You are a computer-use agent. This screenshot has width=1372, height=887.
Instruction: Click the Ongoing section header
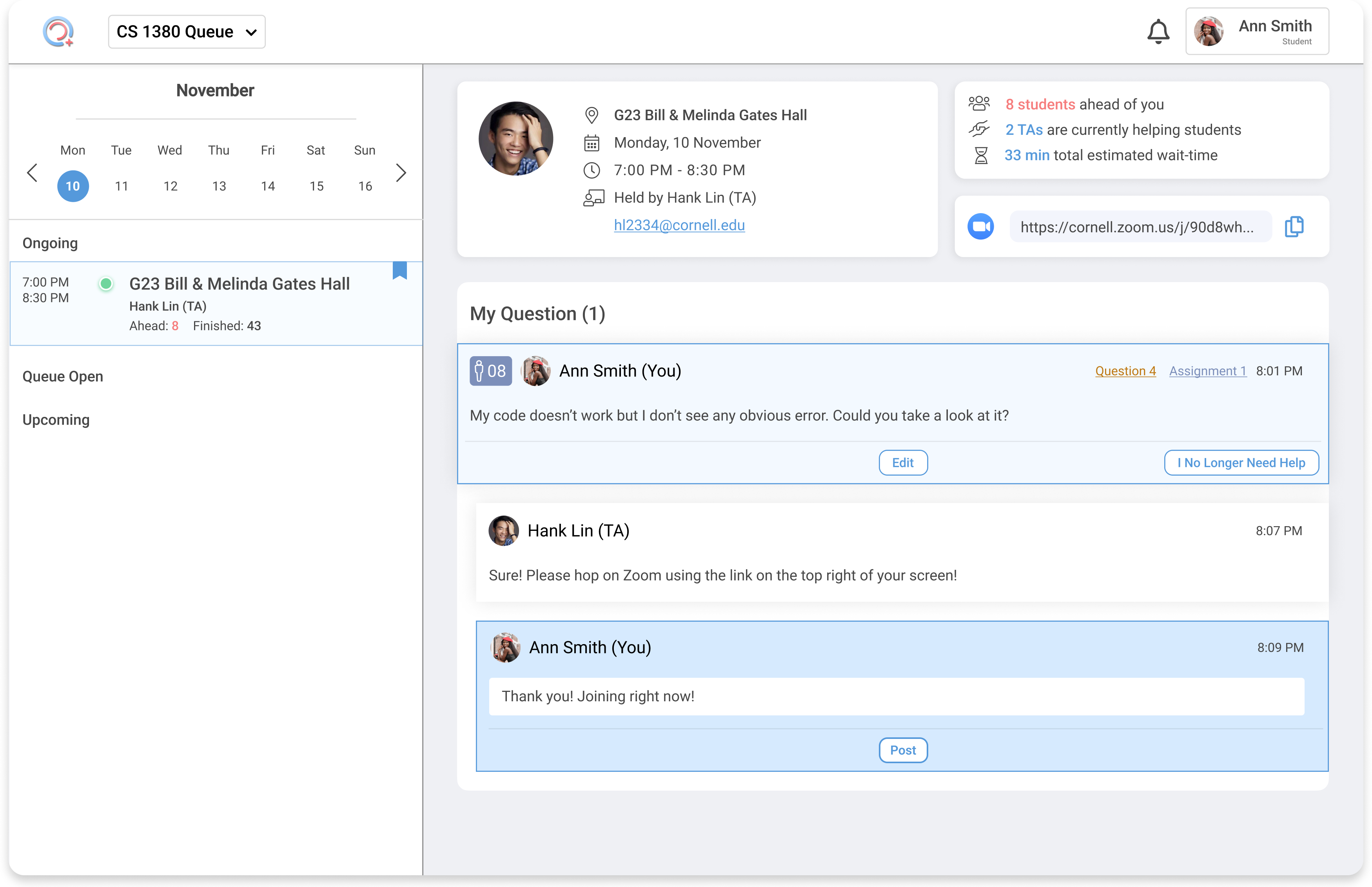click(x=50, y=243)
